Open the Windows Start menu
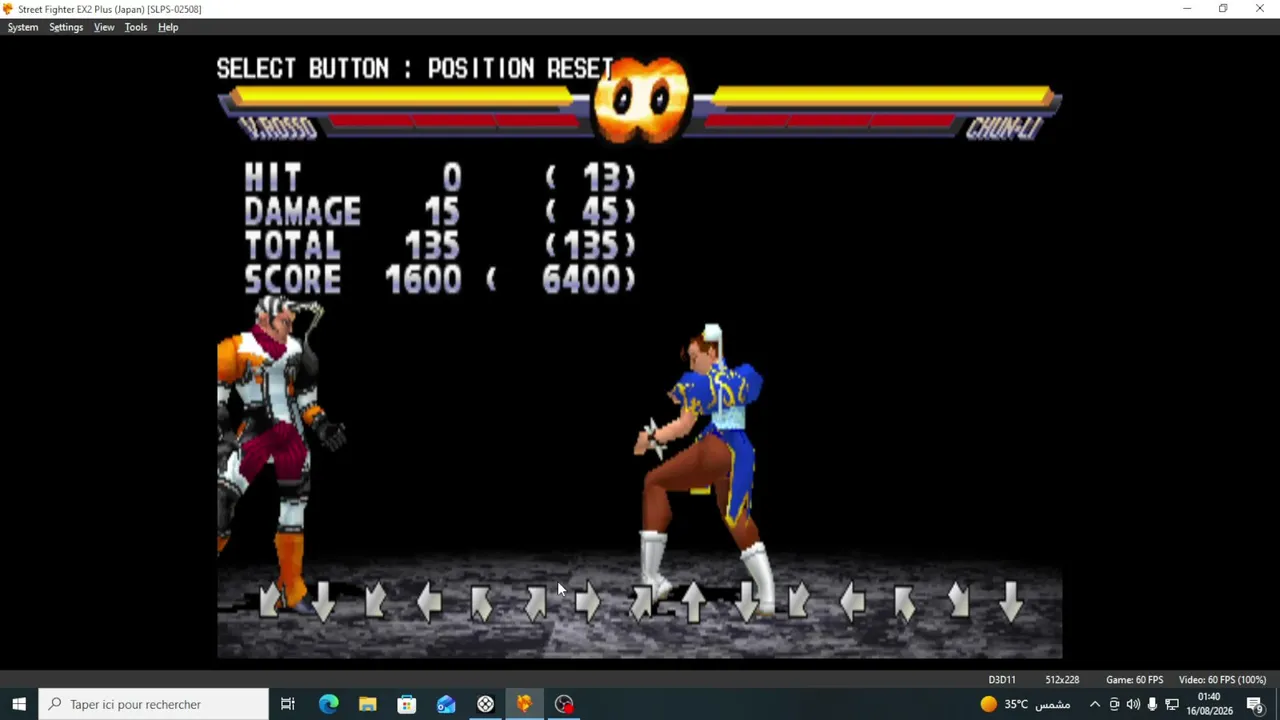The height and width of the screenshot is (720, 1280). 19,704
